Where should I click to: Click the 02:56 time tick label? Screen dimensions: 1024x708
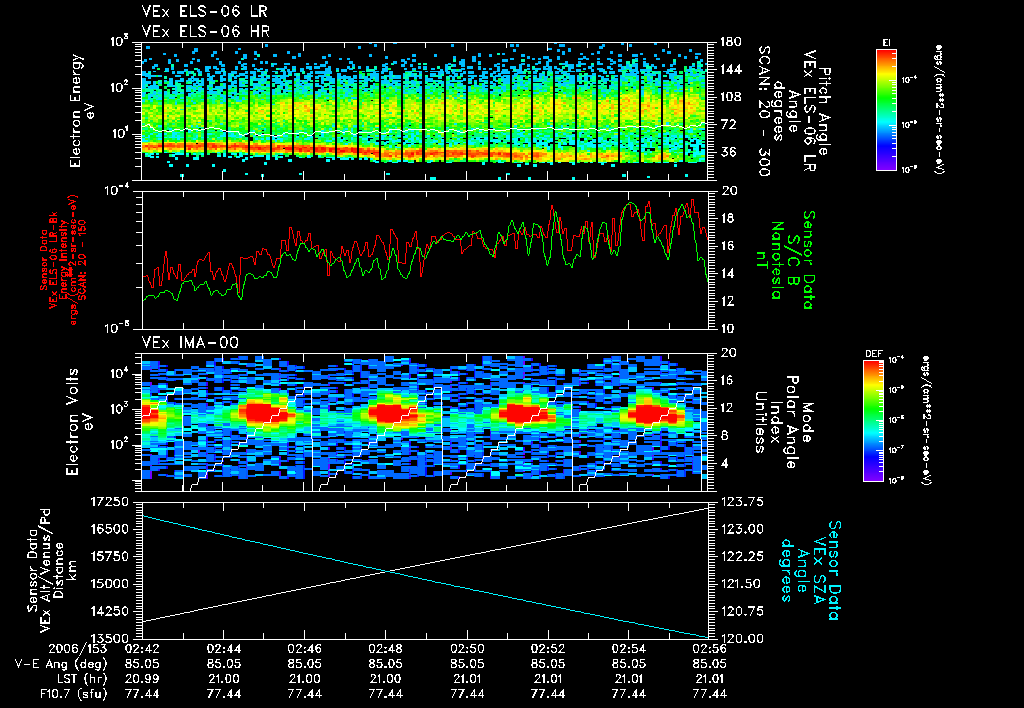(x=710, y=649)
